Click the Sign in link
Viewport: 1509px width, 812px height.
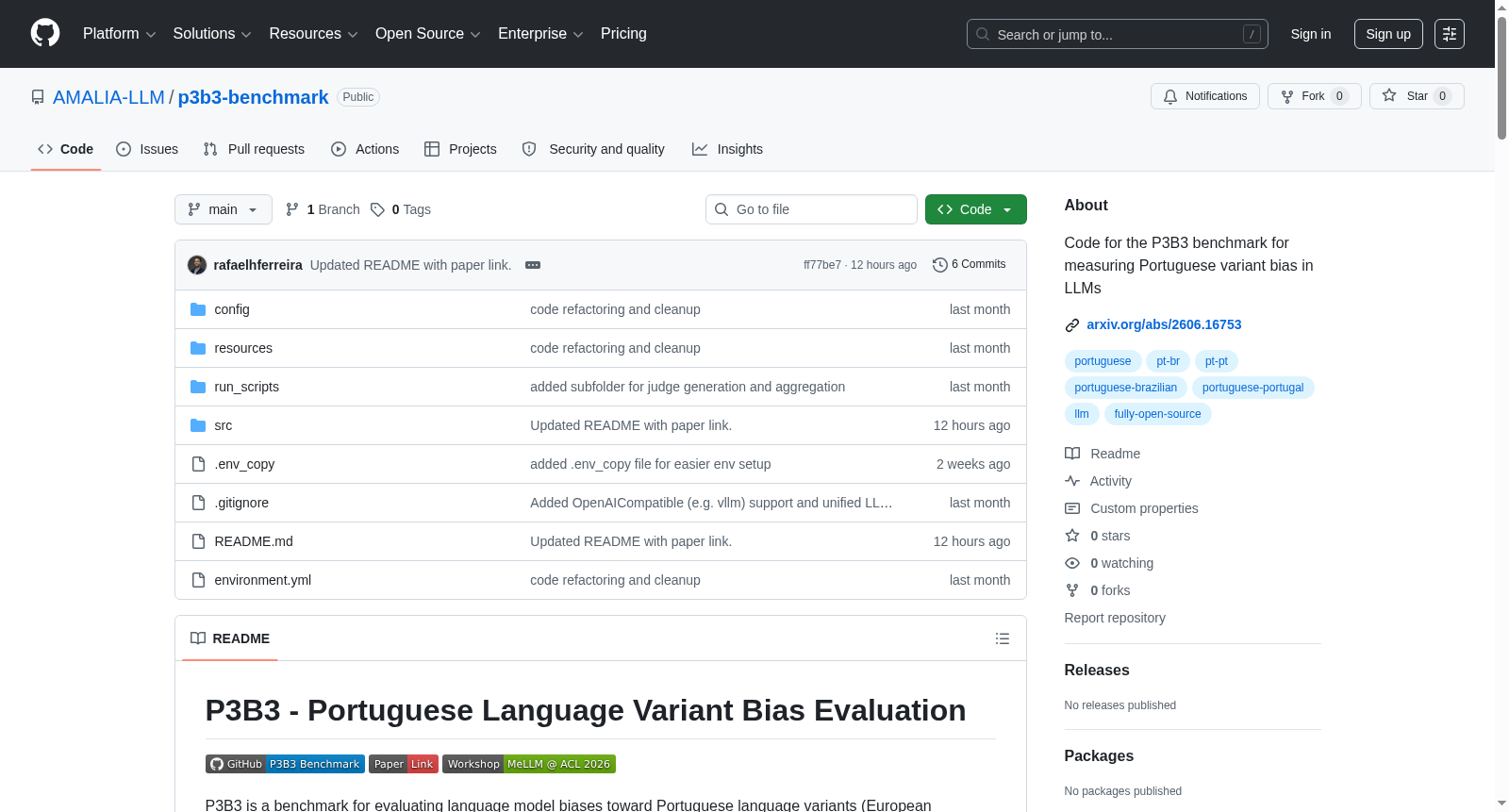1311,34
